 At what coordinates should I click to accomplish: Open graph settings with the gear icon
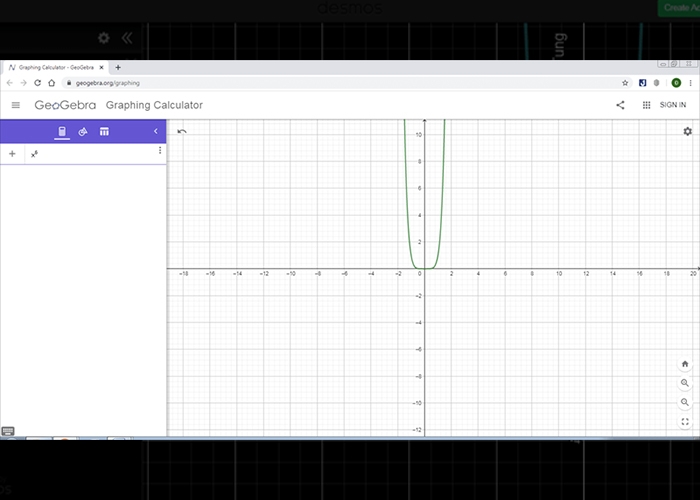click(x=687, y=131)
